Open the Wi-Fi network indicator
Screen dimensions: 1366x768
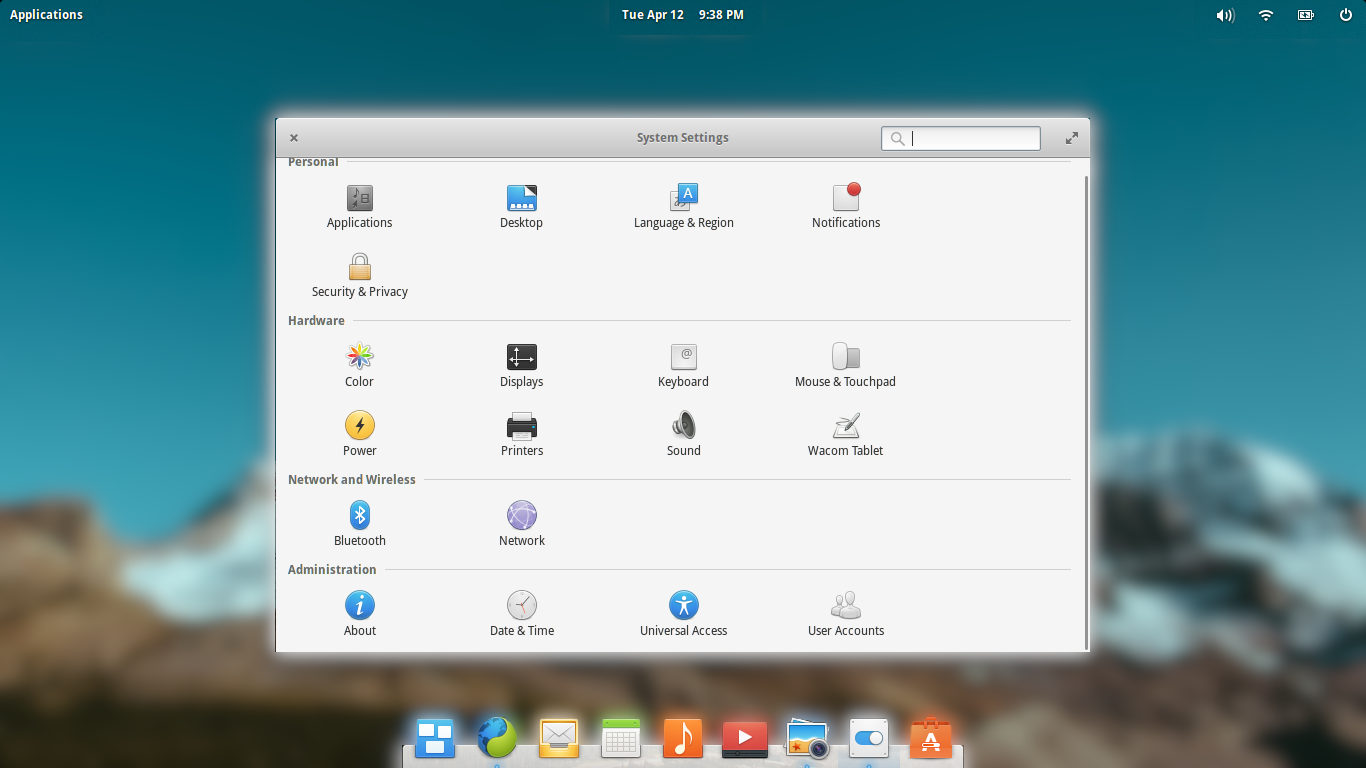click(x=1266, y=15)
